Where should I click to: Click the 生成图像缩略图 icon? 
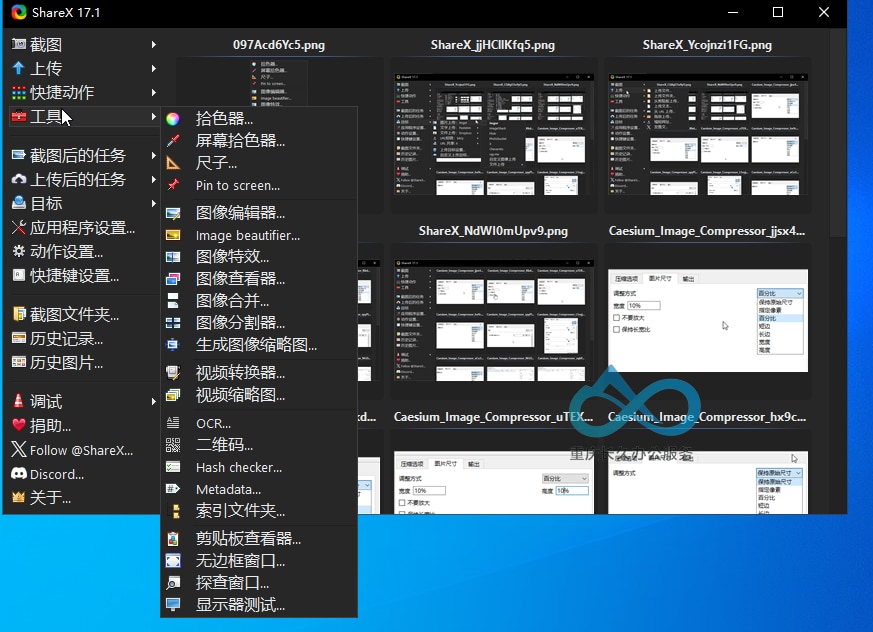coord(173,345)
